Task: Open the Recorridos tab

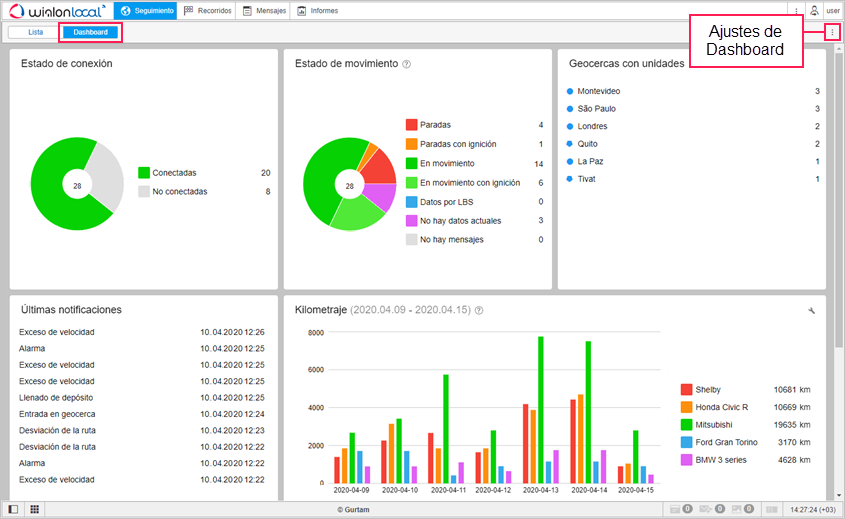Action: pos(208,11)
